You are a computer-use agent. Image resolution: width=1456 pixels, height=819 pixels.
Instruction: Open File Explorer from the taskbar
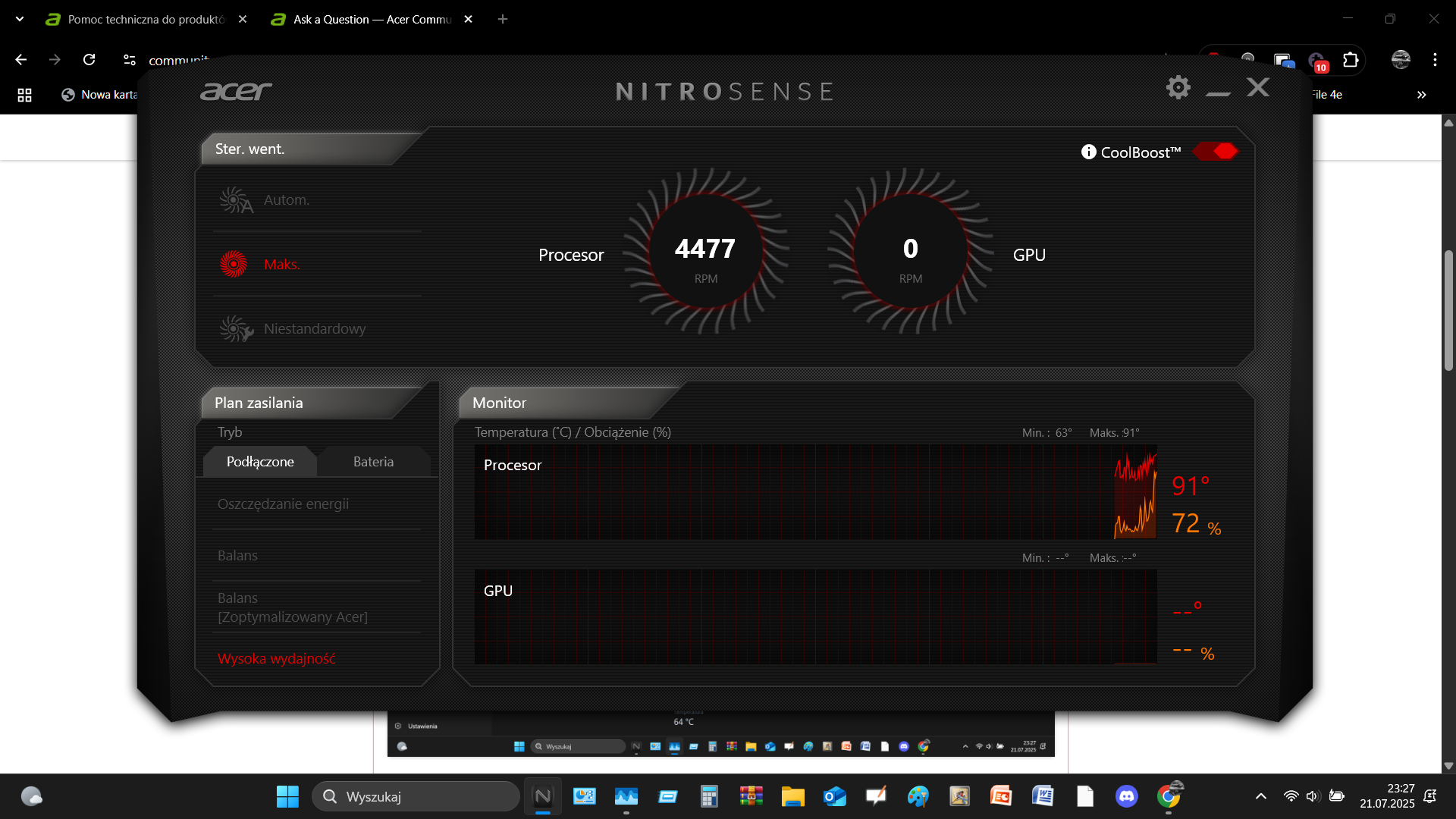(x=792, y=796)
